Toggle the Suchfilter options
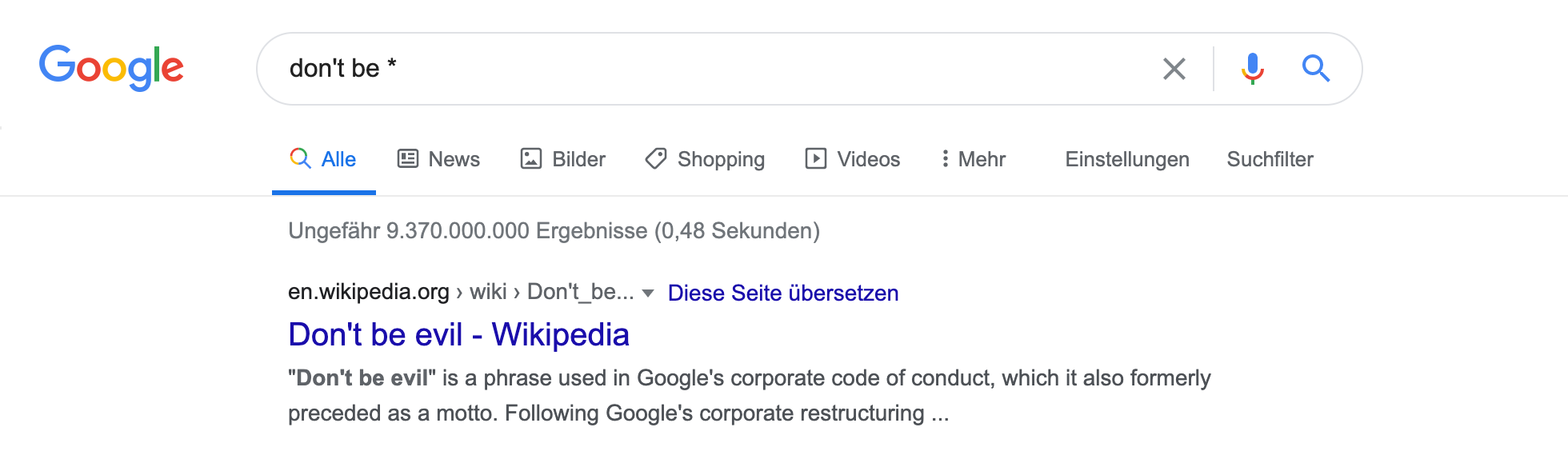Image resolution: width=1568 pixels, height=475 pixels. pyautogui.click(x=1270, y=159)
